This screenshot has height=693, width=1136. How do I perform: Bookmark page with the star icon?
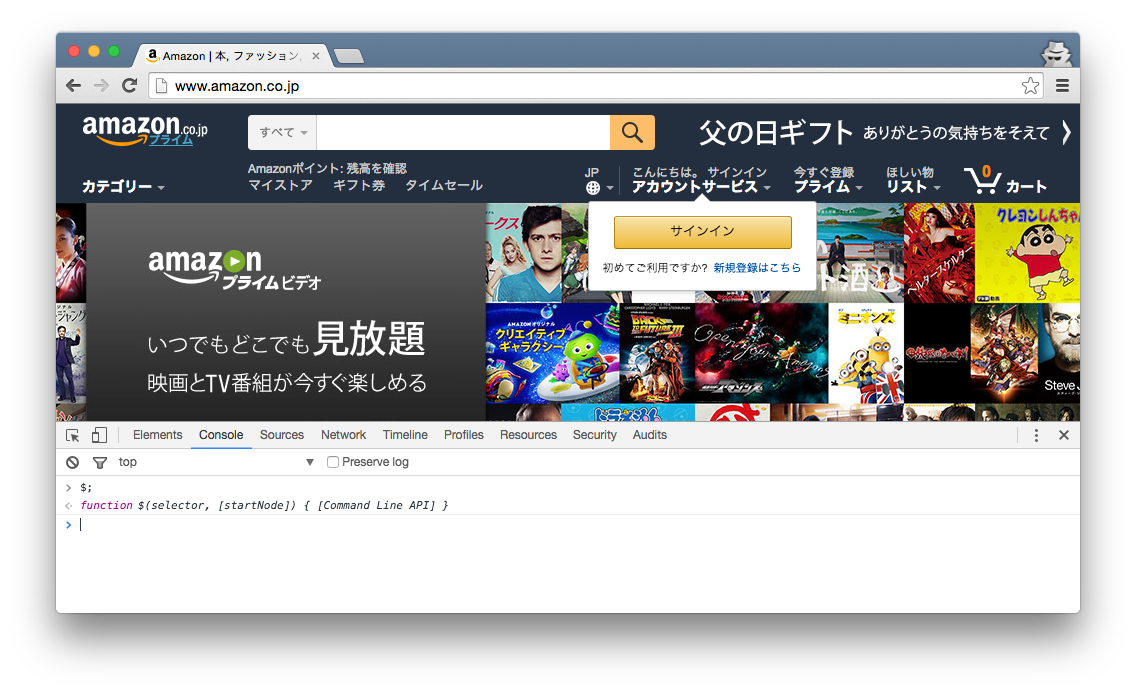pyautogui.click(x=1030, y=86)
